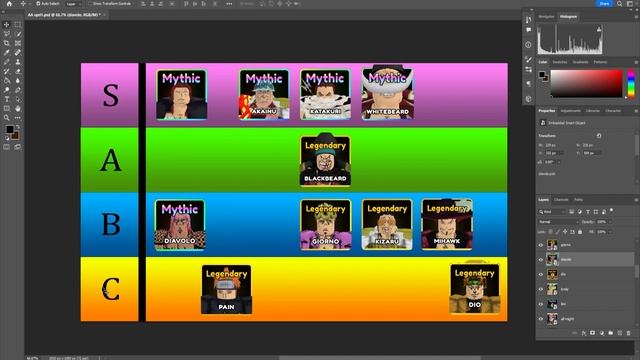Click the Share button
This screenshot has width=640, height=360.
tap(604, 4)
